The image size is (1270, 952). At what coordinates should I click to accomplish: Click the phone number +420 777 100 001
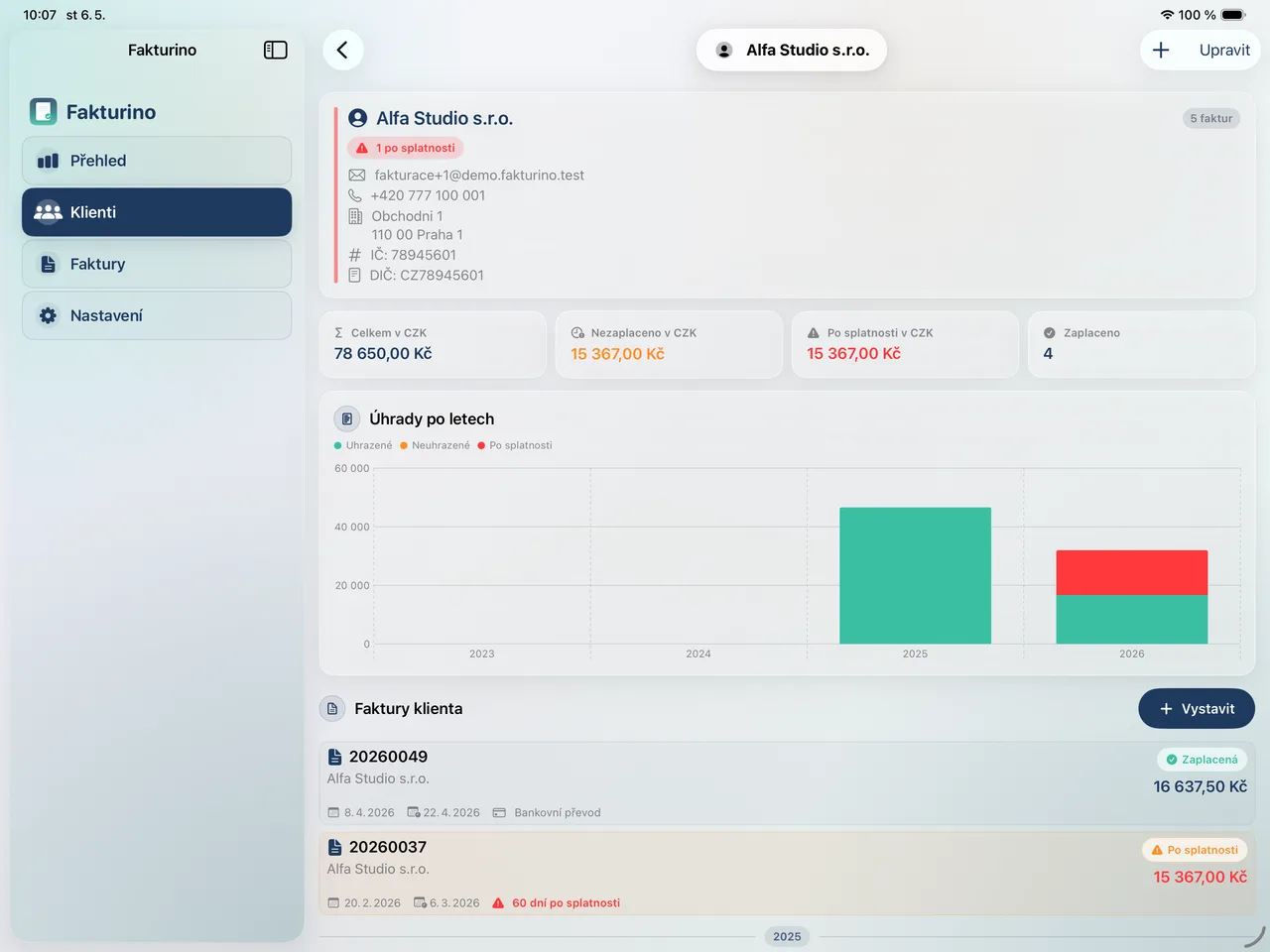click(428, 195)
